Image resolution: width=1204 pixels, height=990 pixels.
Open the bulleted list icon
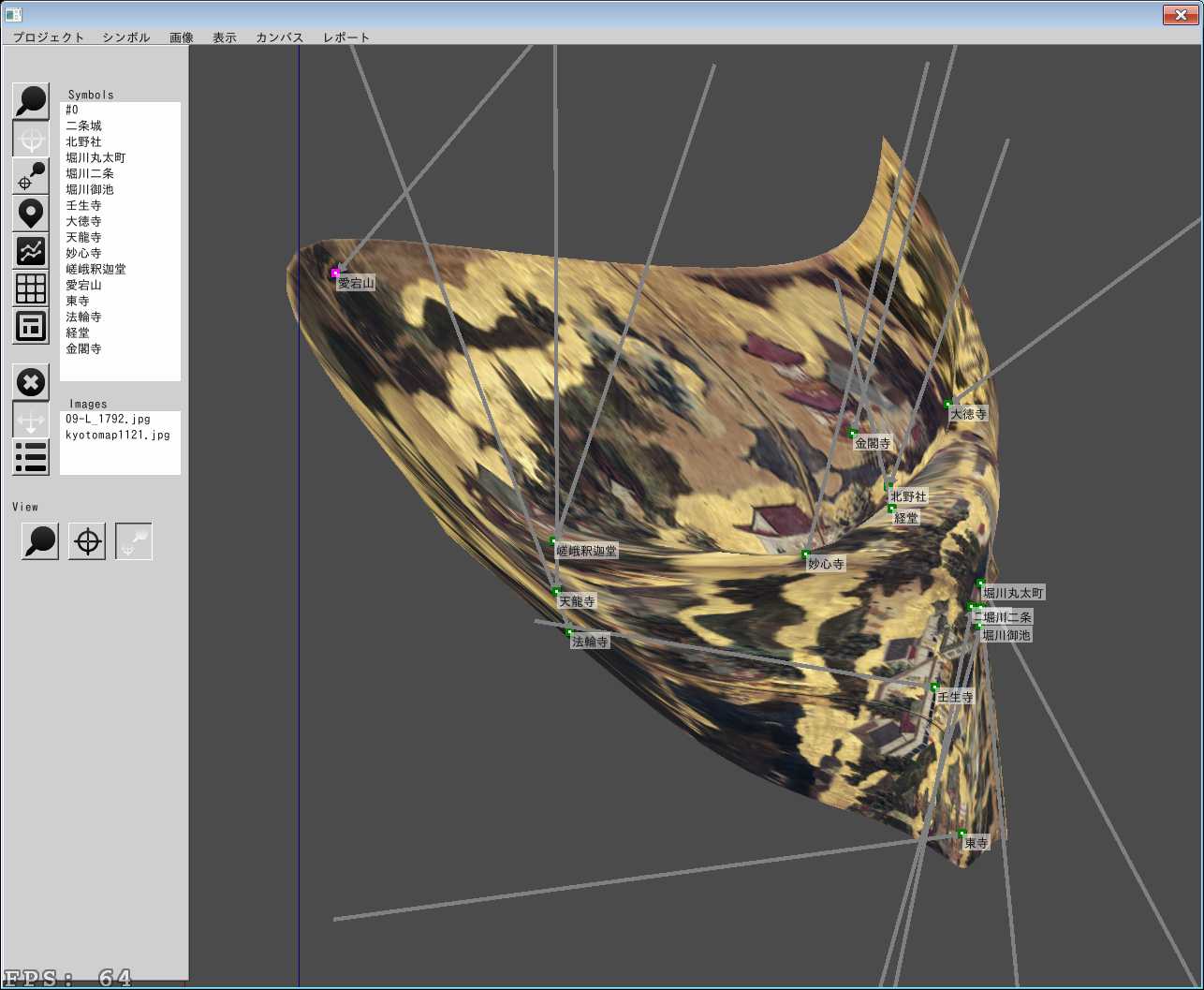tap(31, 457)
